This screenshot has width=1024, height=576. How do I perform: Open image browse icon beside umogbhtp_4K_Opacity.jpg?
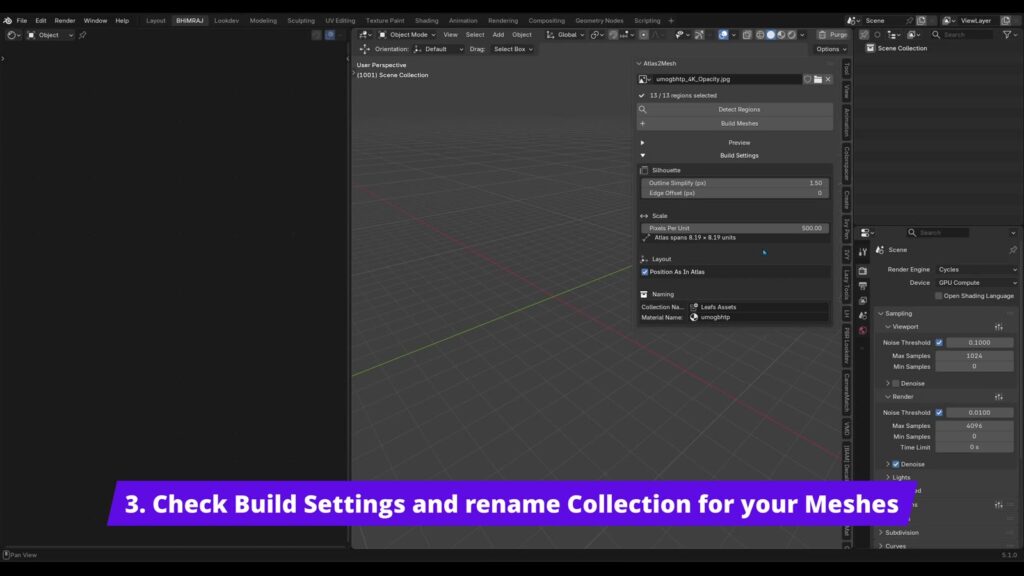point(645,79)
